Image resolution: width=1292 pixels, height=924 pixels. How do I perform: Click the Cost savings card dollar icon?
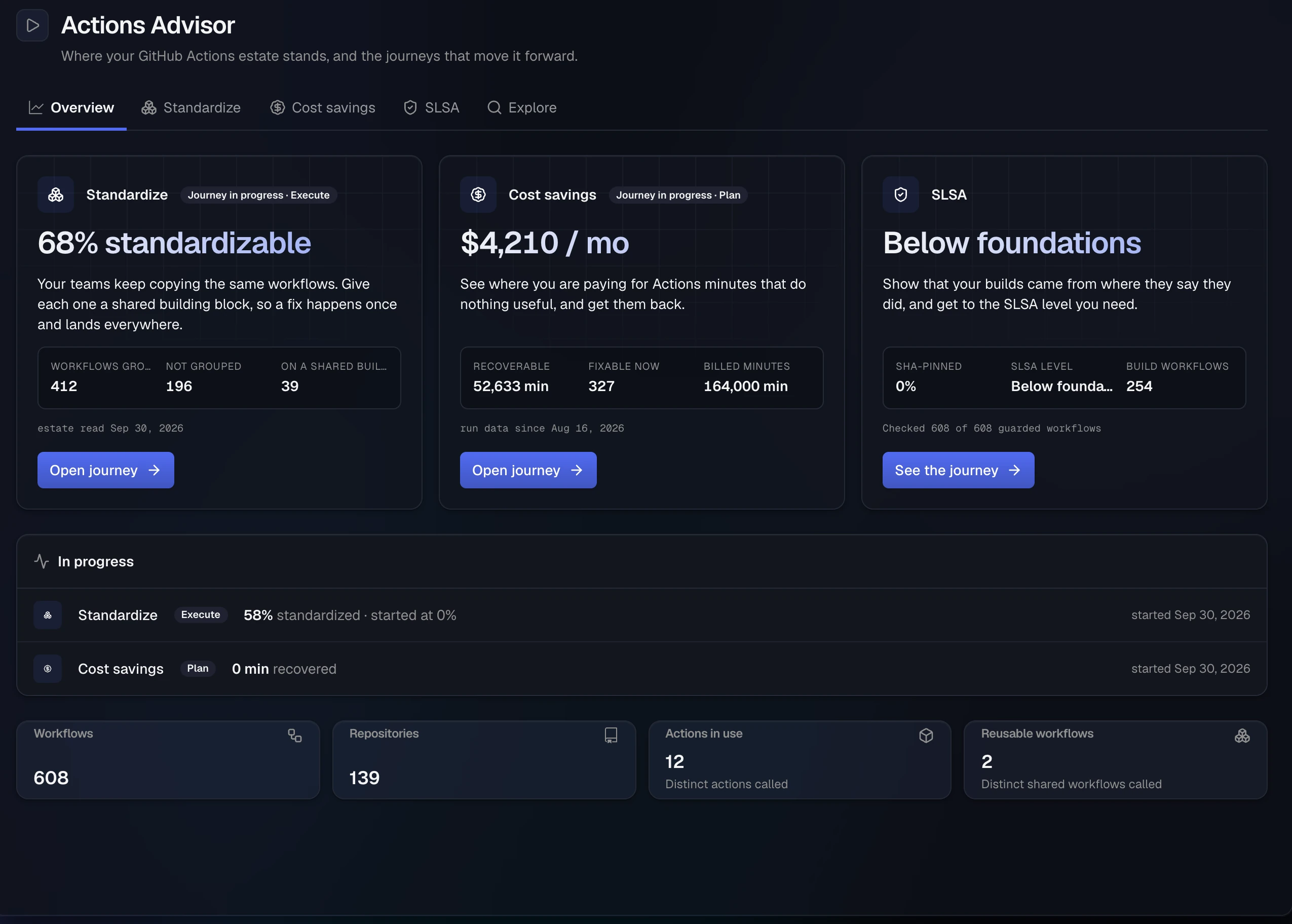(x=478, y=195)
